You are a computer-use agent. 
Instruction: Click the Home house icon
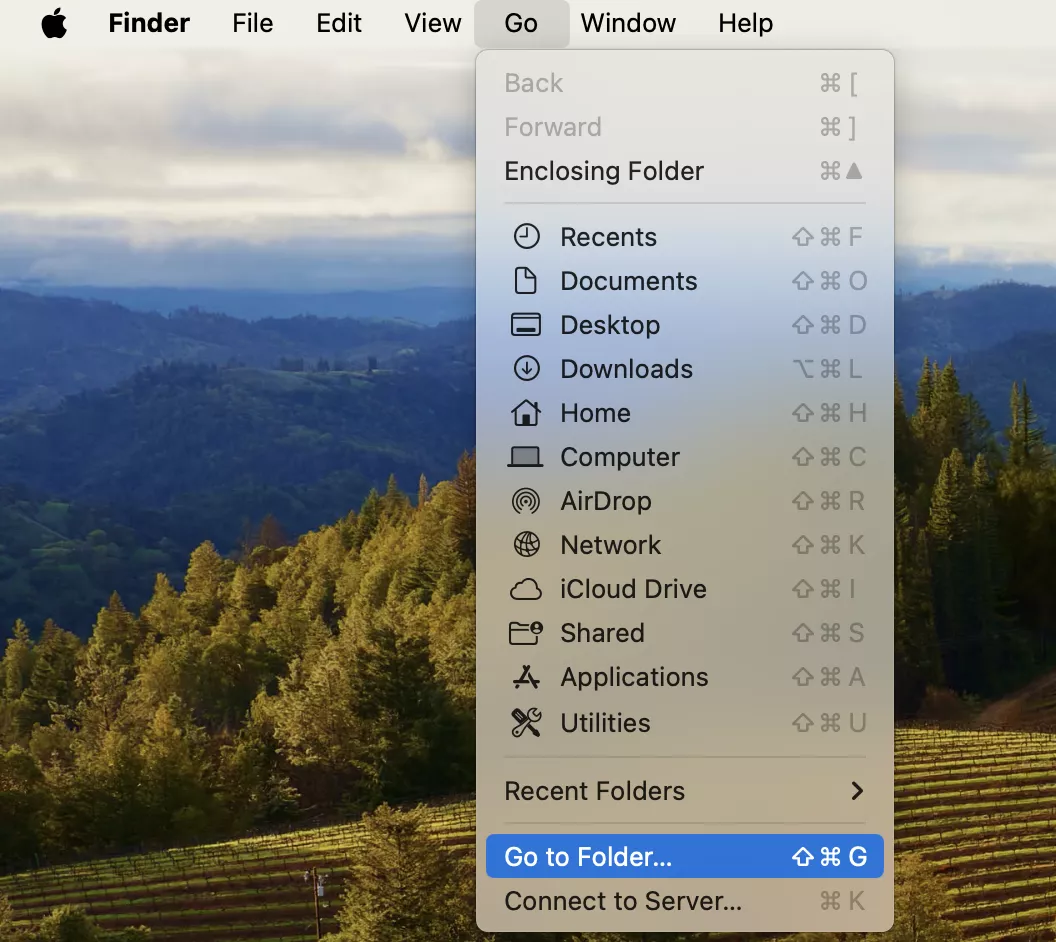pyautogui.click(x=526, y=413)
